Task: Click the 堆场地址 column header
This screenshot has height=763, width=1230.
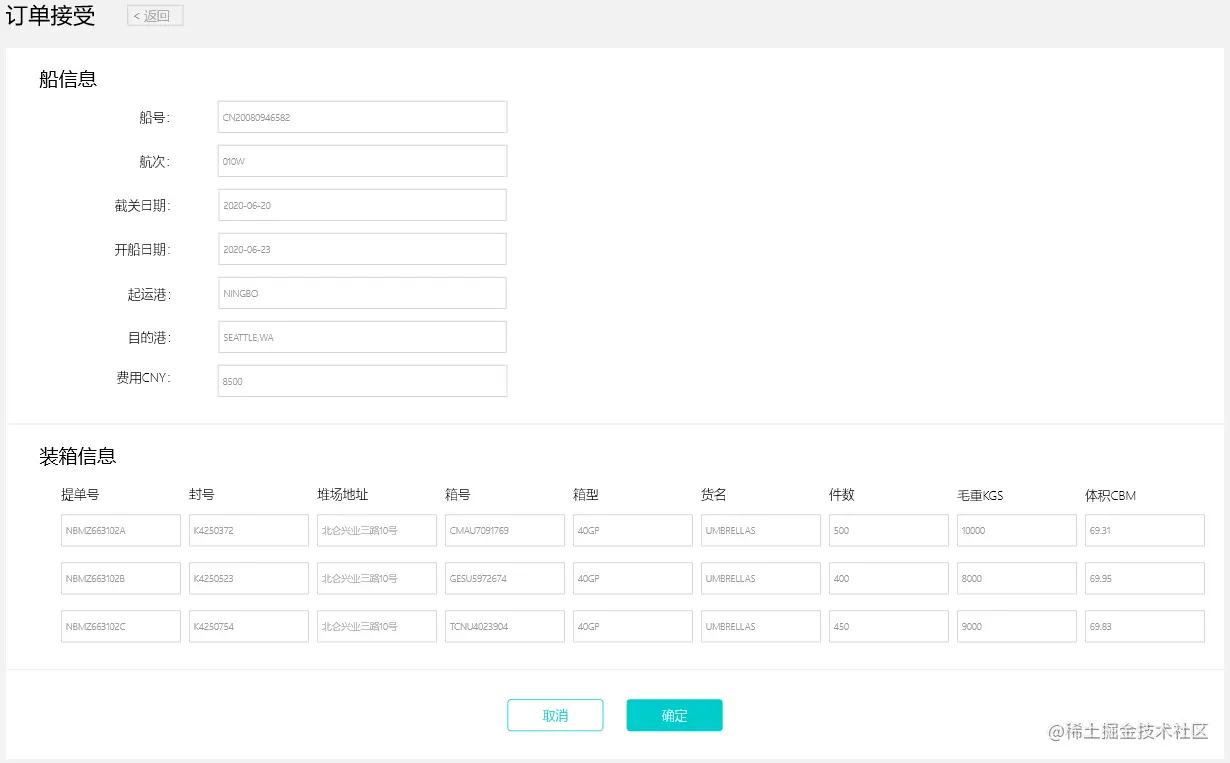Action: coord(343,494)
